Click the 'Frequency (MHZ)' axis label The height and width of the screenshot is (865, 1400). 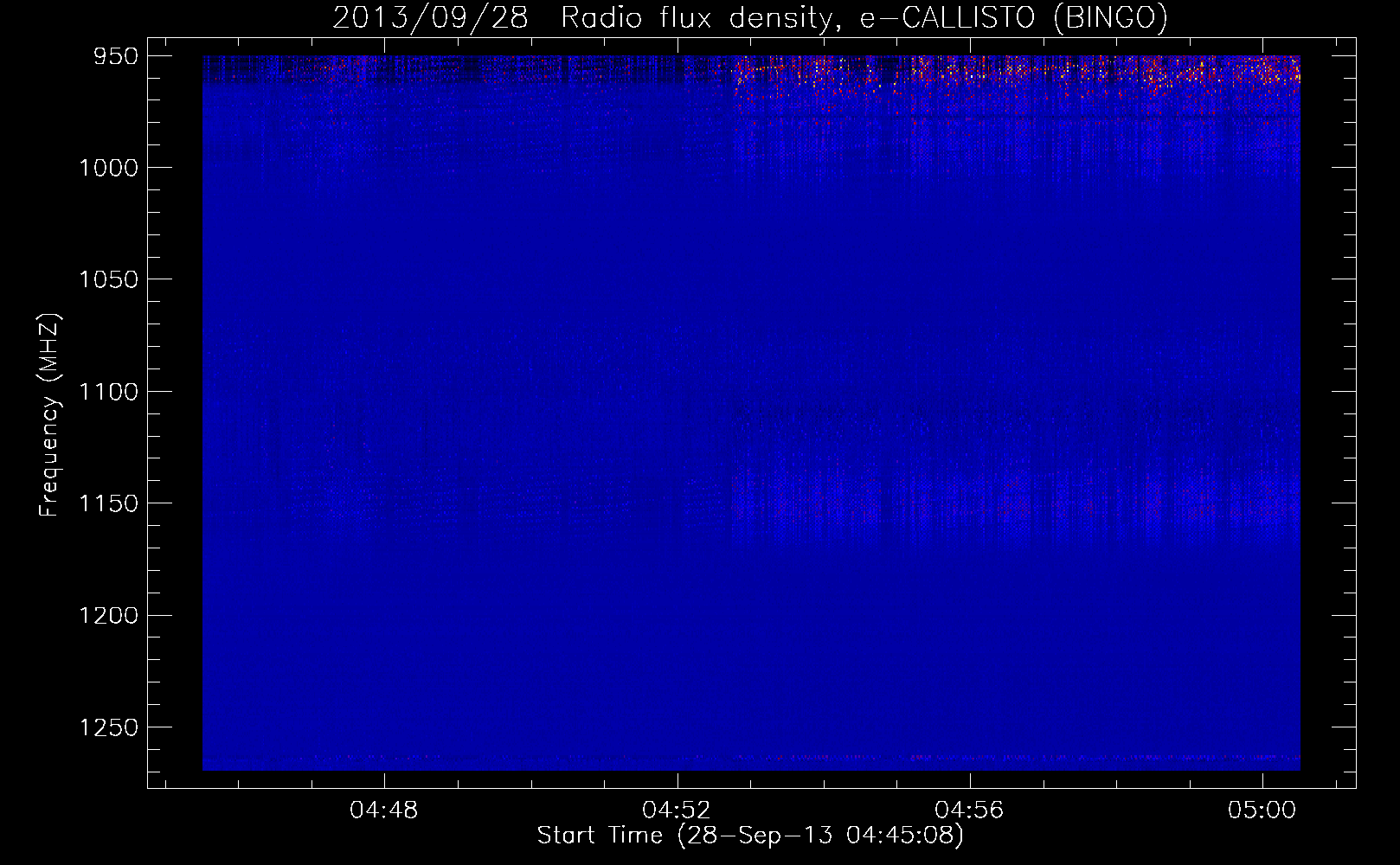point(49,415)
